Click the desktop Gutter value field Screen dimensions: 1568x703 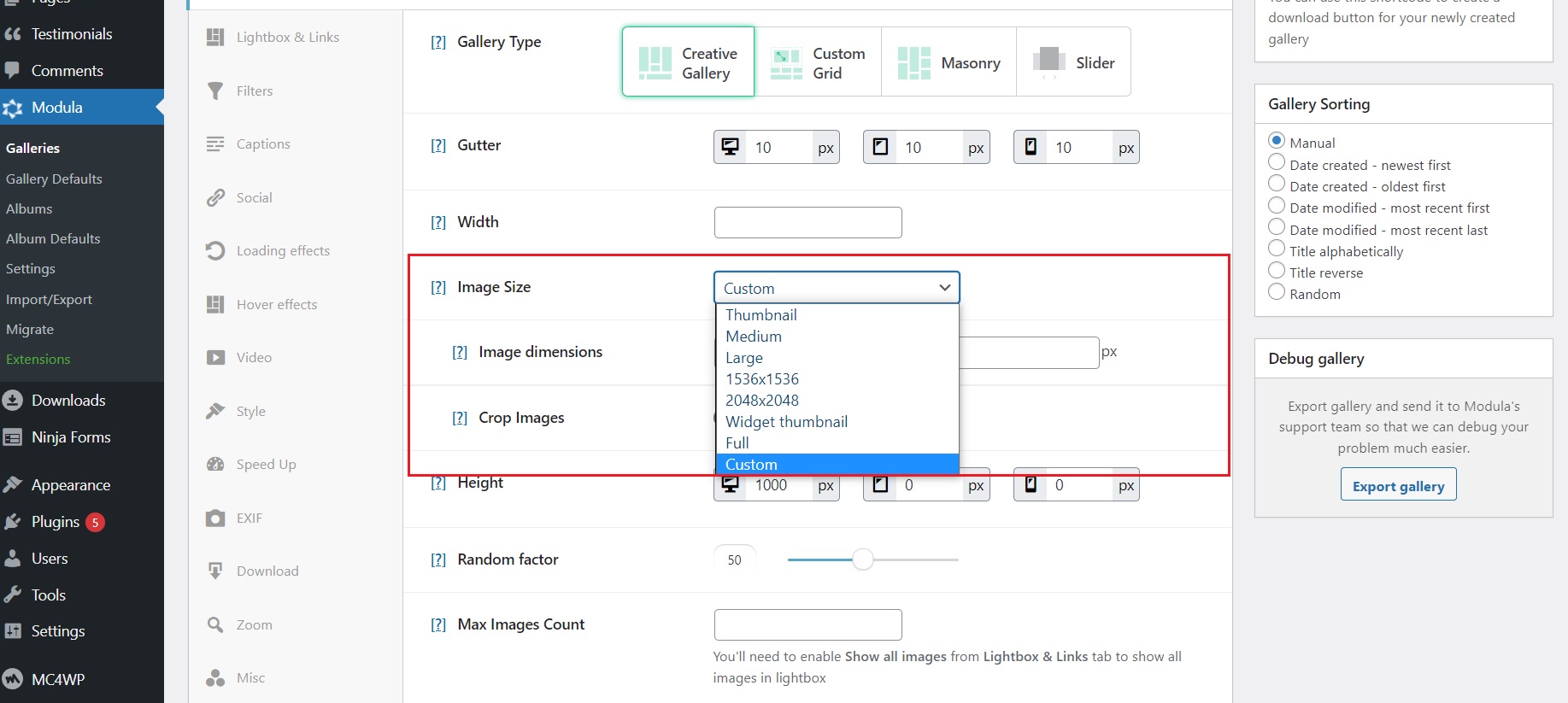coord(779,147)
